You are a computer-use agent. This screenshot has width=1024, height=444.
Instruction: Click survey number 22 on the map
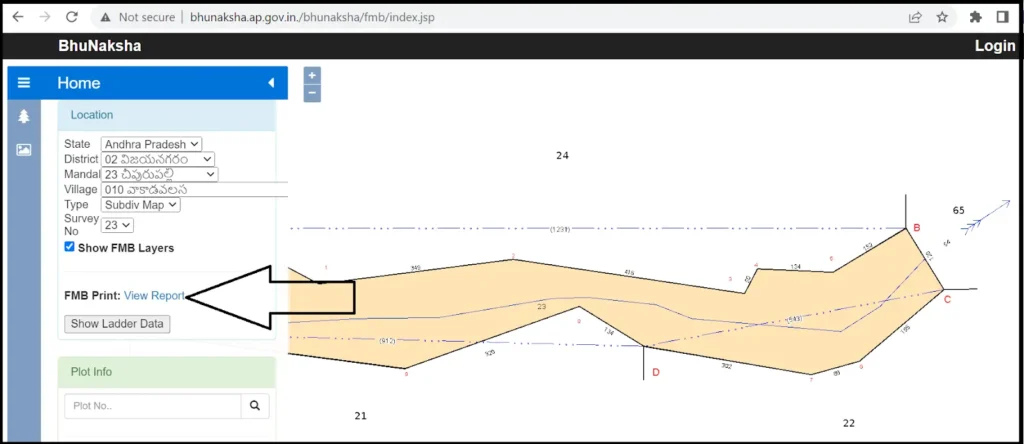(848, 423)
